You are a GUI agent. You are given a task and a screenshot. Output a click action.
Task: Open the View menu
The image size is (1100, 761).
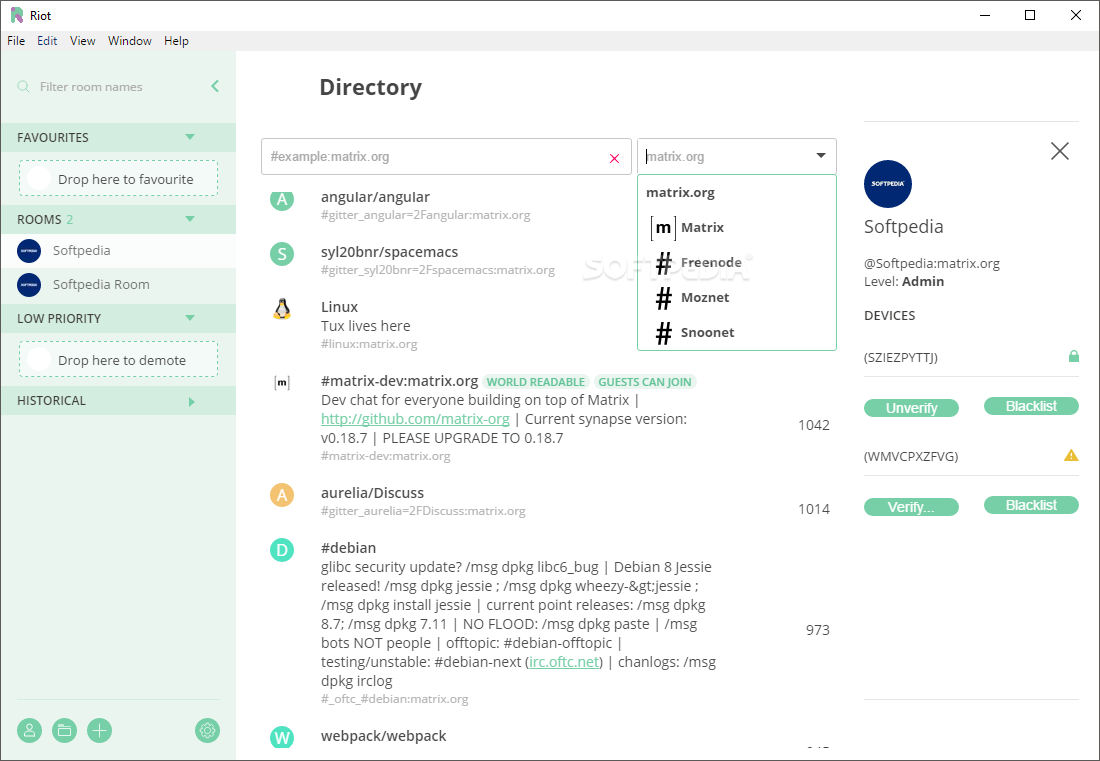point(83,41)
